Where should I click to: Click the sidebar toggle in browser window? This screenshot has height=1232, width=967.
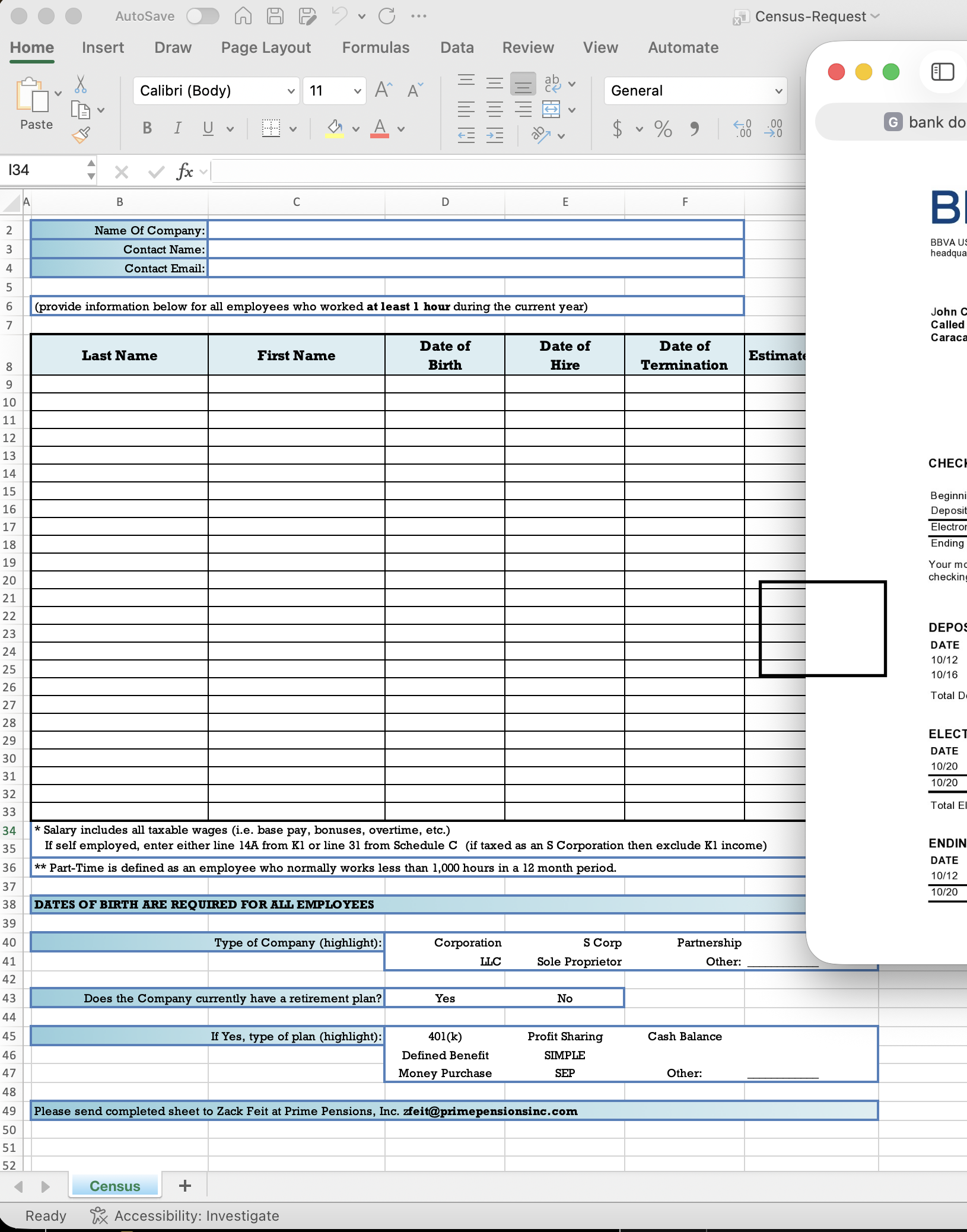943,72
